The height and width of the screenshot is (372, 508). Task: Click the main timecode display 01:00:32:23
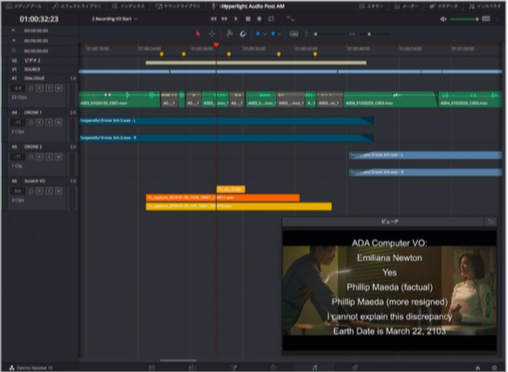(39, 19)
